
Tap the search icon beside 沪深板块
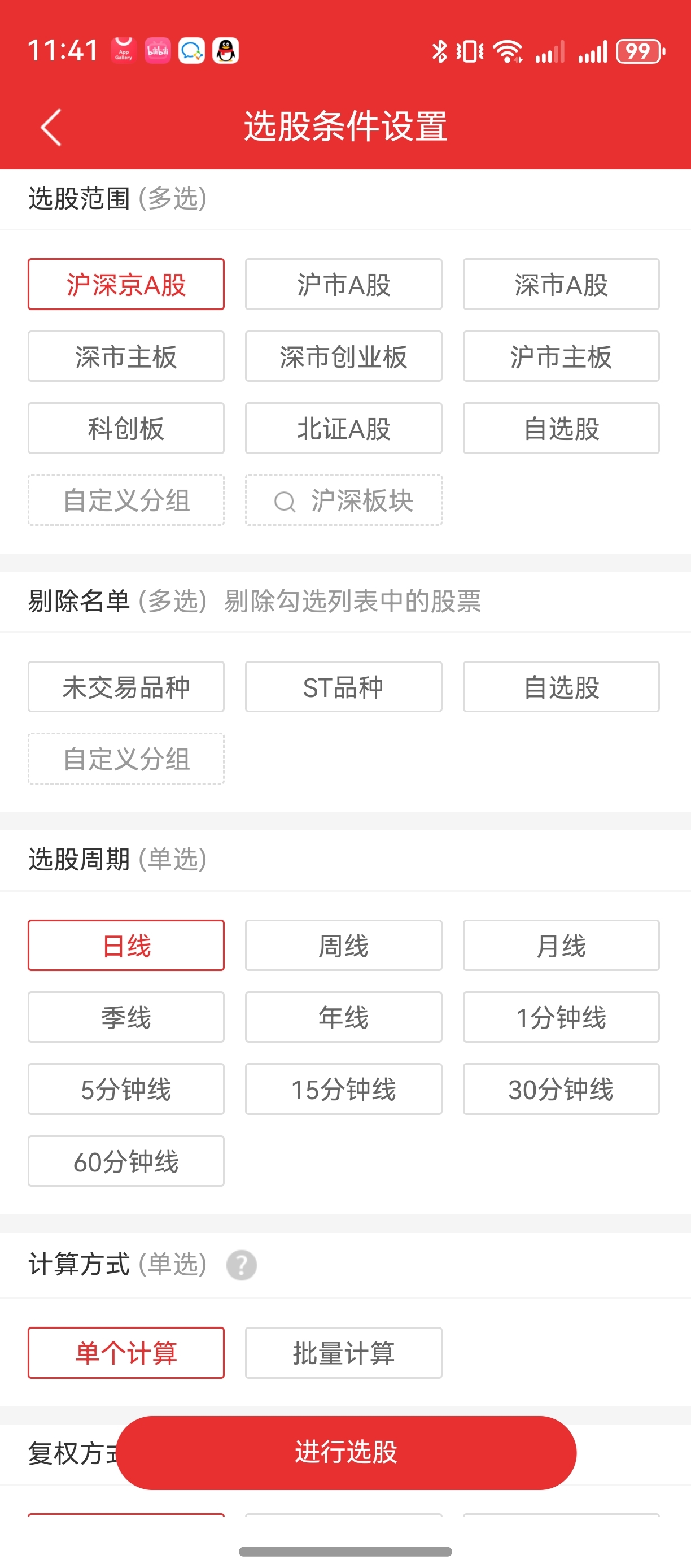[284, 502]
